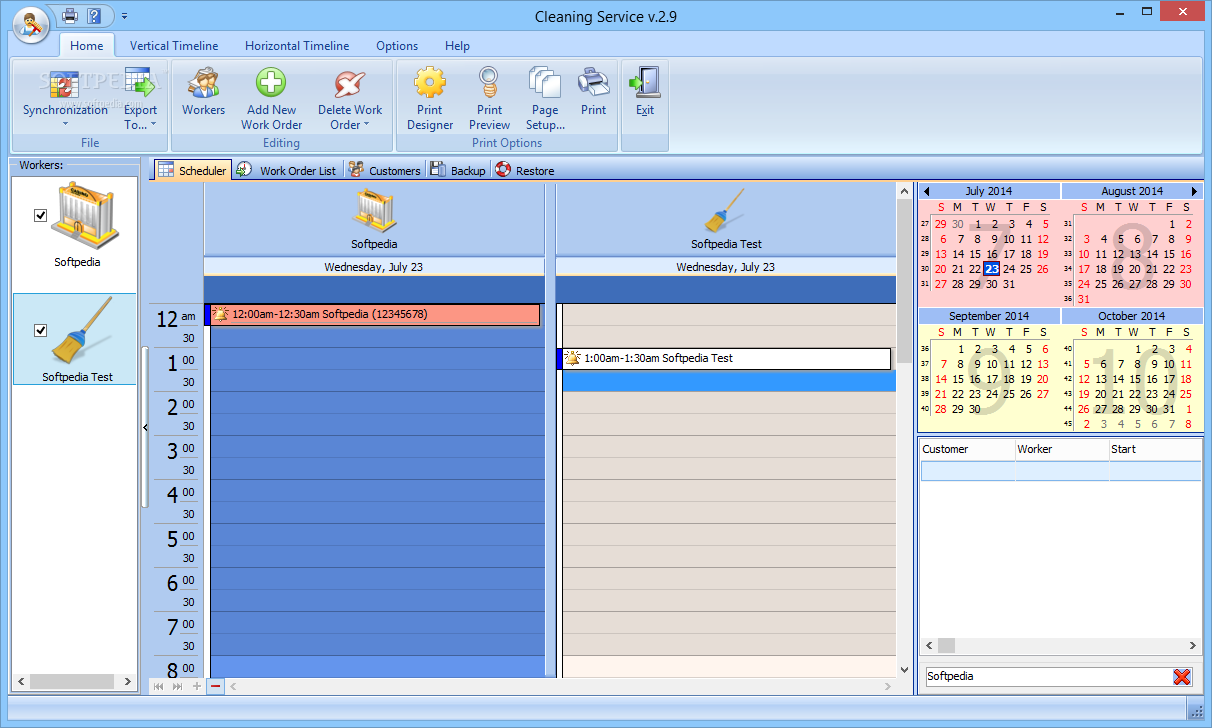Select the Scheduler view tab
This screenshot has height=728, width=1212.
pyautogui.click(x=192, y=170)
